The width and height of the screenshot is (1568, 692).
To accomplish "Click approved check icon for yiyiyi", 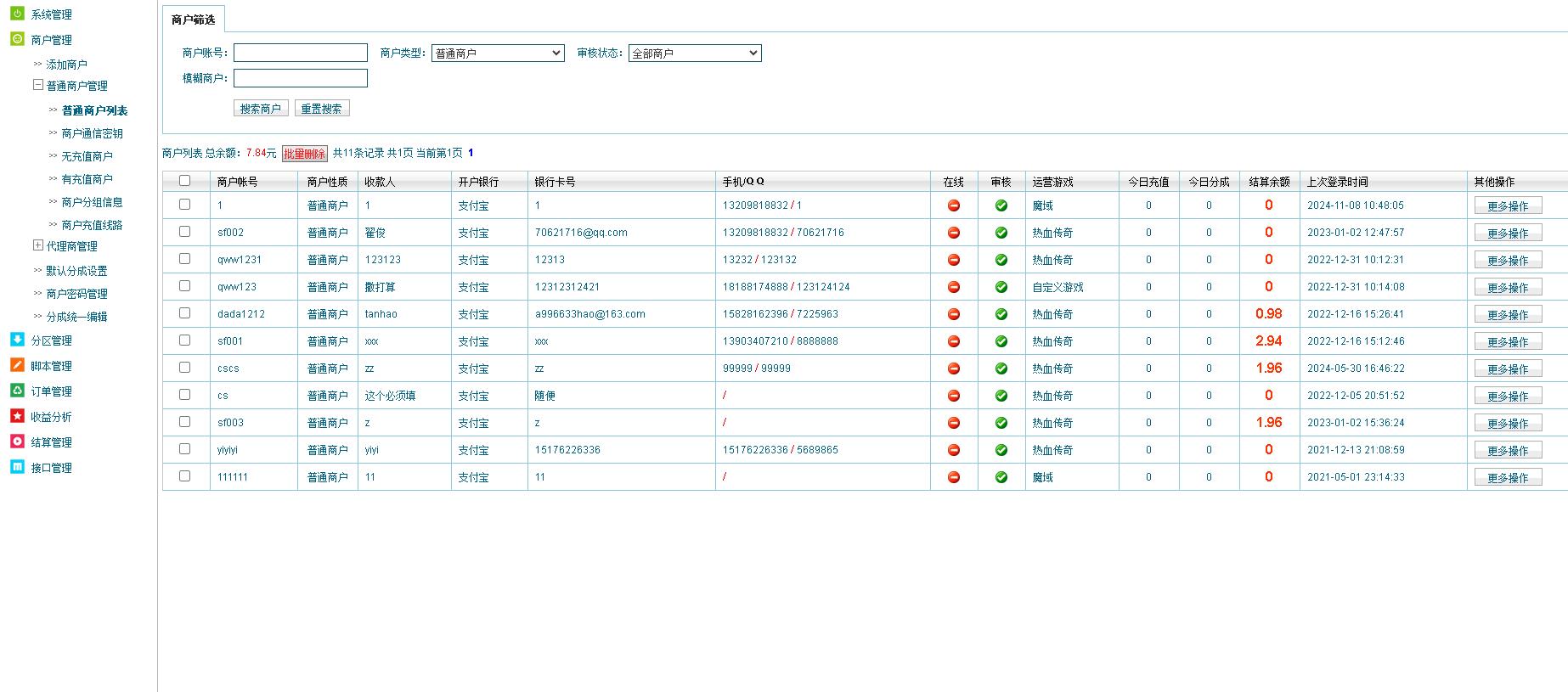I will click(x=1001, y=450).
